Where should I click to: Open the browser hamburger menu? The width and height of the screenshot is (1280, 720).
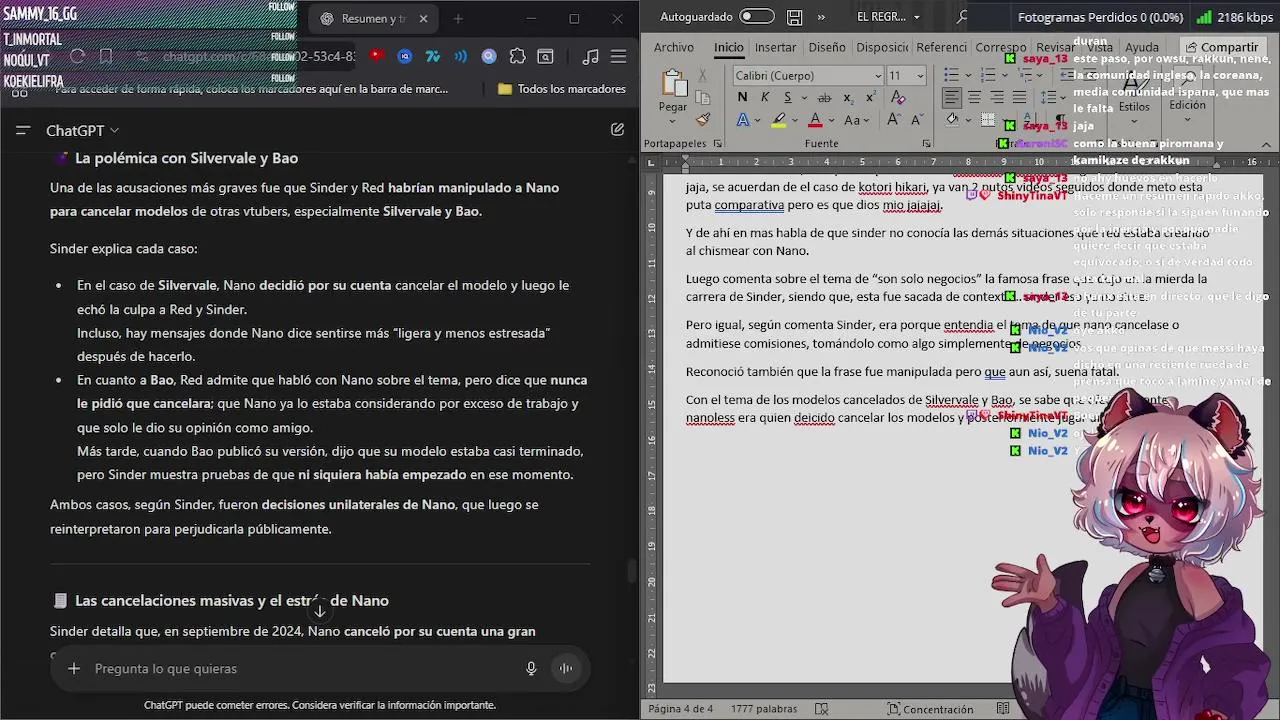[x=619, y=56]
